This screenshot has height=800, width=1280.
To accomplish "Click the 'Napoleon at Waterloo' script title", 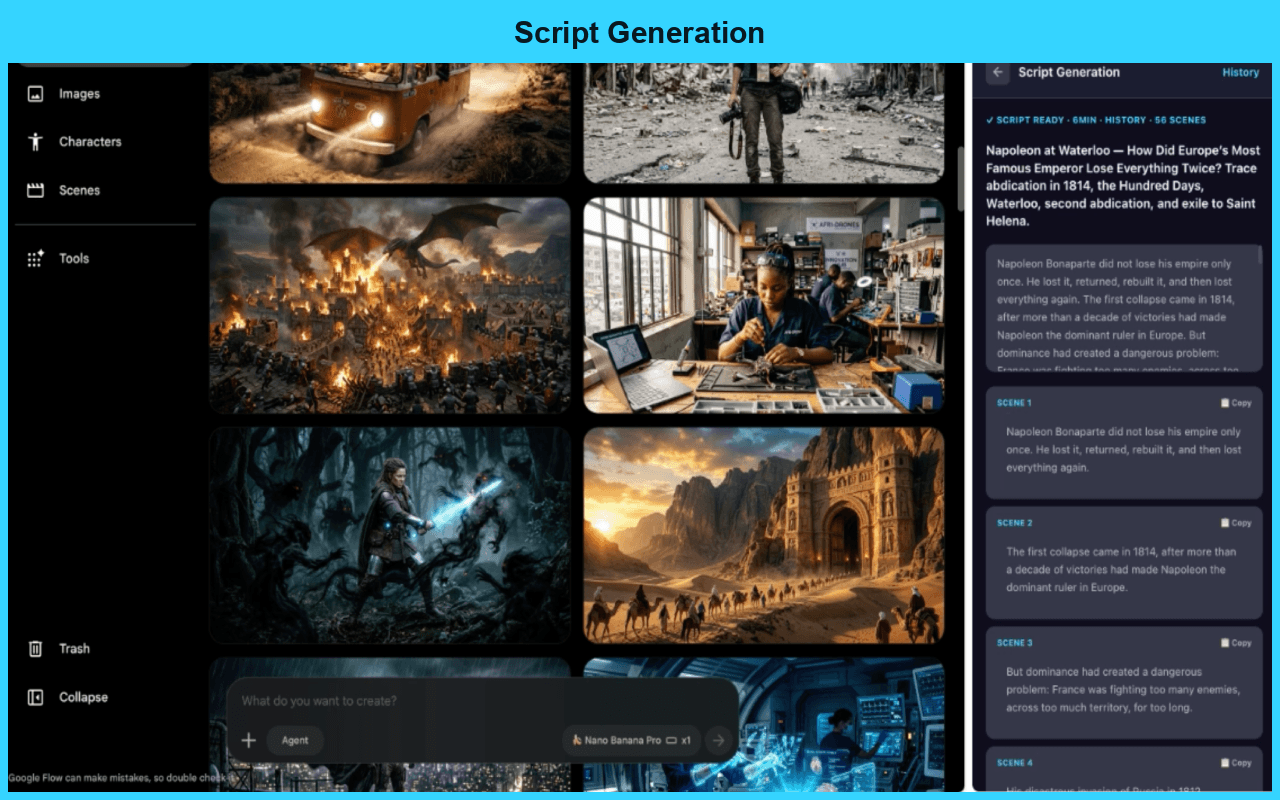I will coord(1122,186).
